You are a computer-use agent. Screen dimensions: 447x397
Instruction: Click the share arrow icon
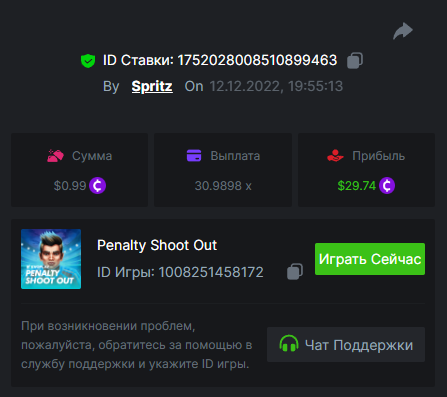[403, 31]
